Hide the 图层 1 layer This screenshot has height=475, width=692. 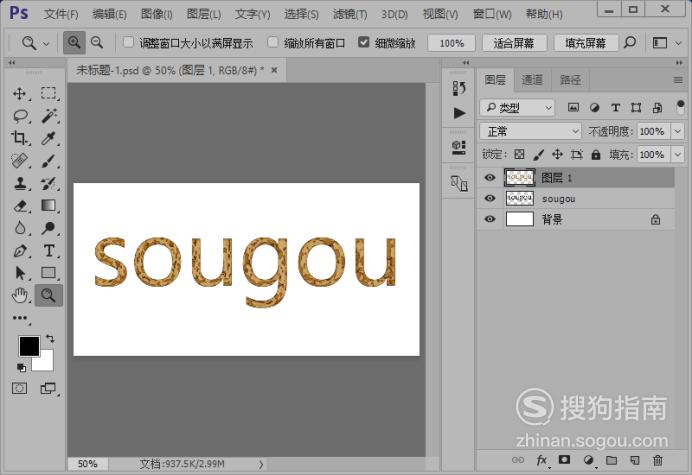[489, 177]
